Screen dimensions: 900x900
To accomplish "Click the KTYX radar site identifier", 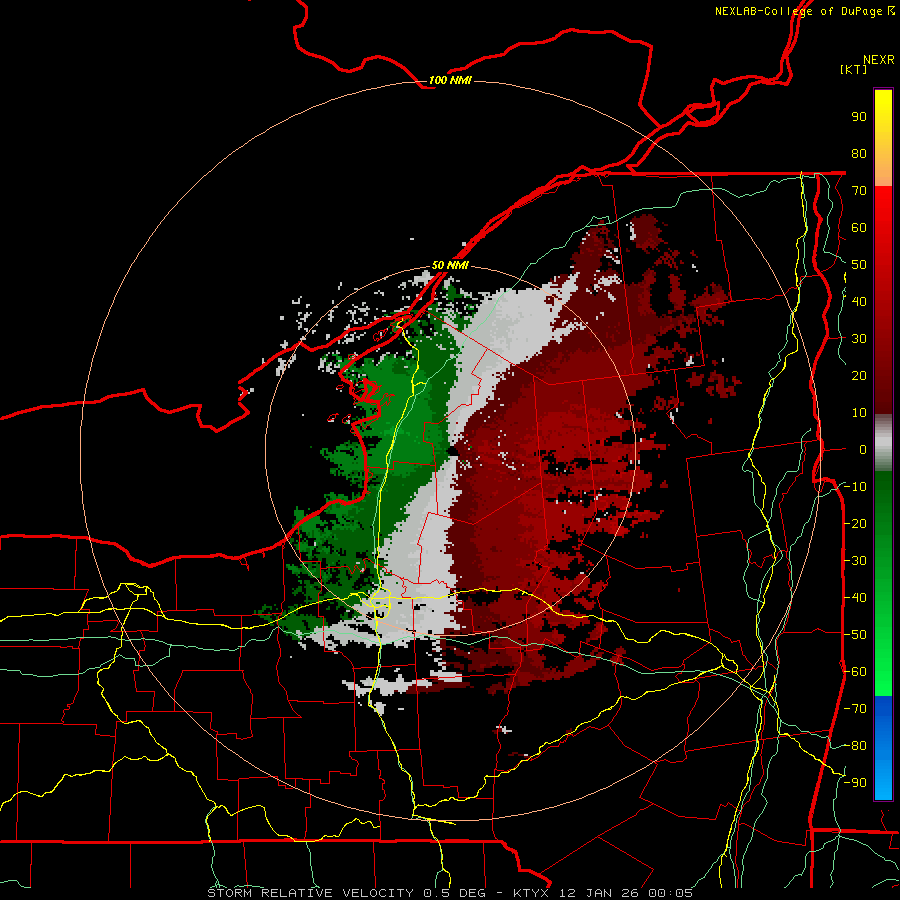I will (531, 893).
